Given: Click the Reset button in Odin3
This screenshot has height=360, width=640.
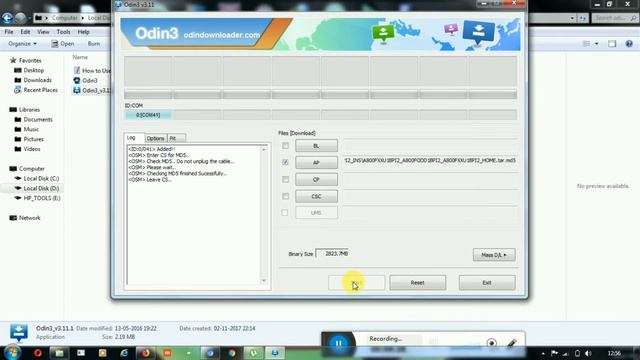Looking at the screenshot, I should 418,282.
